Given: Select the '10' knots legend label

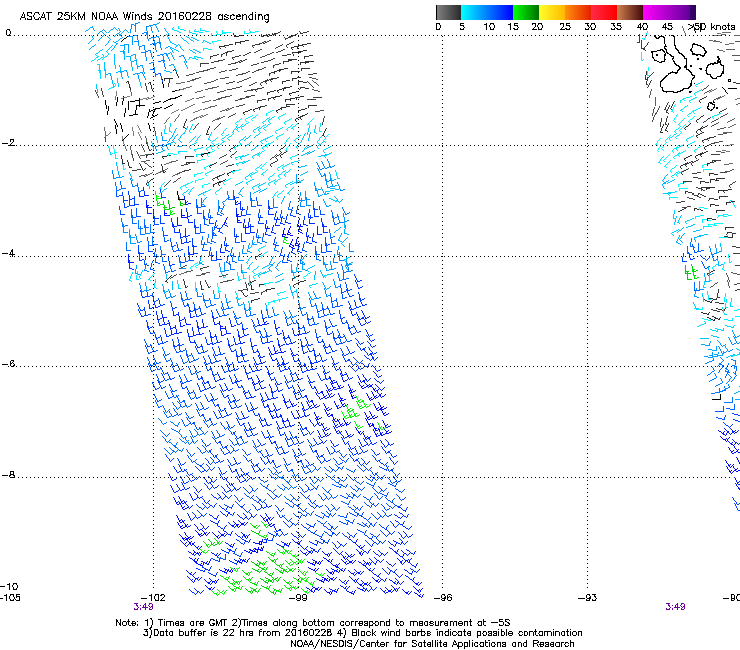Looking at the screenshot, I should (x=489, y=27).
